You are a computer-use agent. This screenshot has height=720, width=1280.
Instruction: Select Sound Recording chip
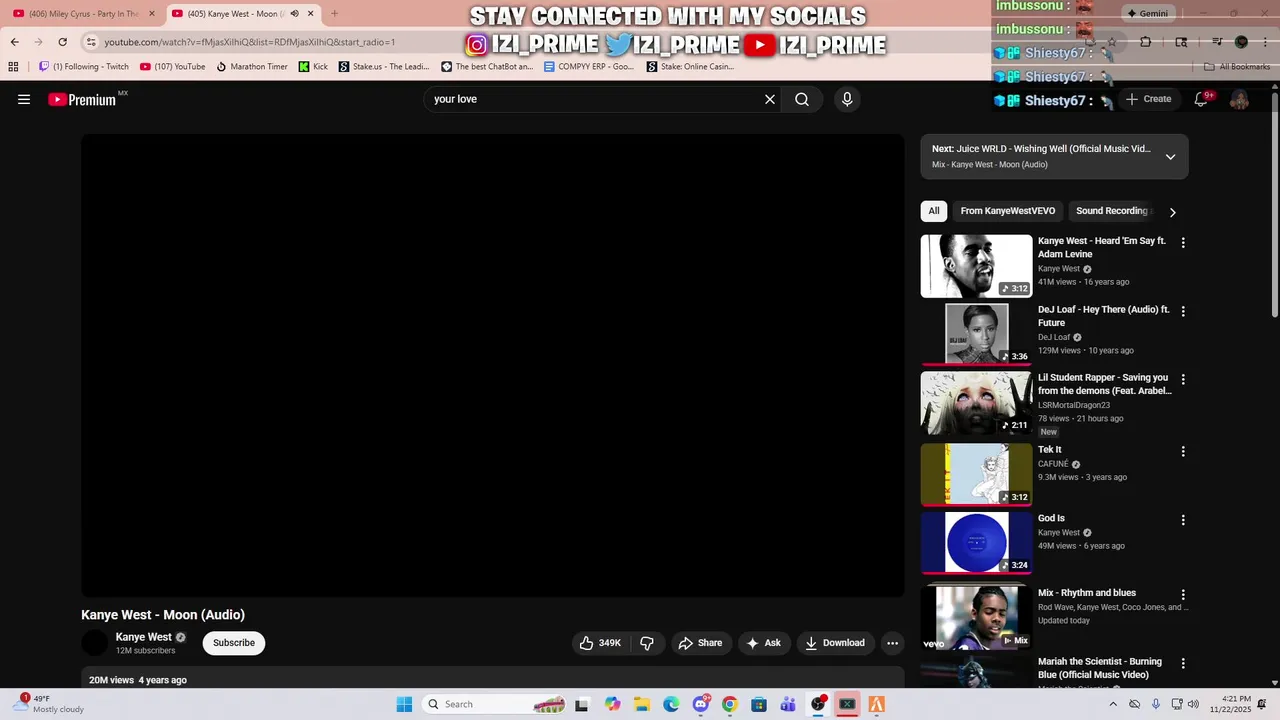click(1111, 211)
